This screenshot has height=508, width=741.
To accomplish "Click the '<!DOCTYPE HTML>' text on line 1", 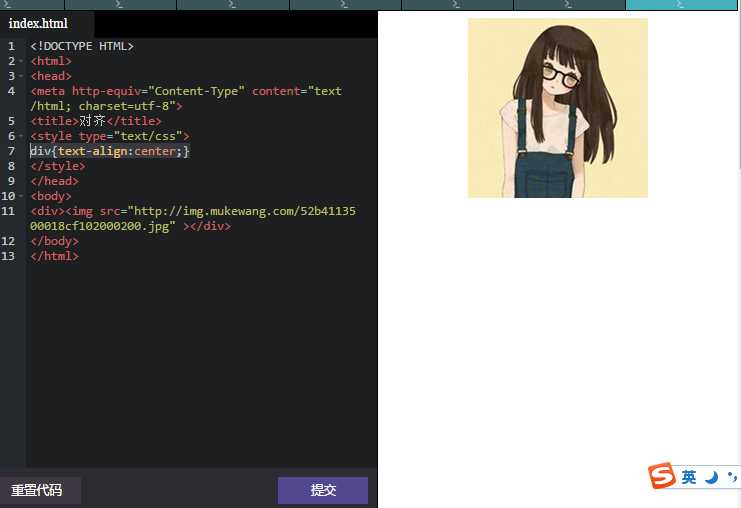I will click(82, 46).
